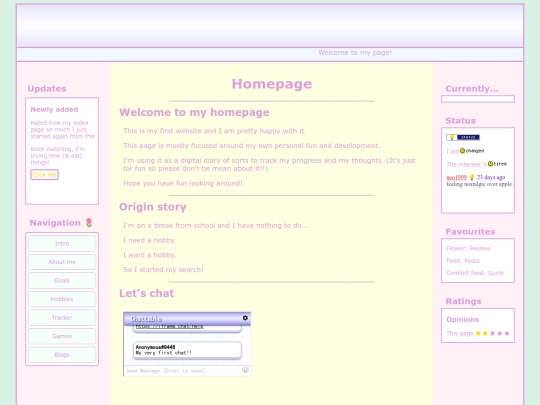The image size is (540, 405).
Task: Open the username link in status box
Action: click(456, 177)
